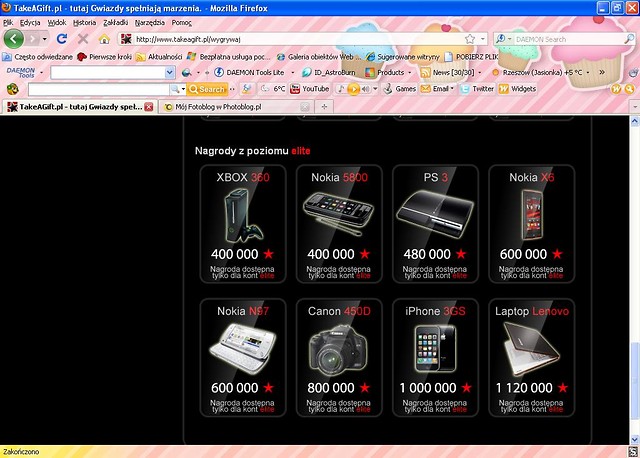
Task: Open the Aktualności feed bookmark
Action: (x=159, y=56)
